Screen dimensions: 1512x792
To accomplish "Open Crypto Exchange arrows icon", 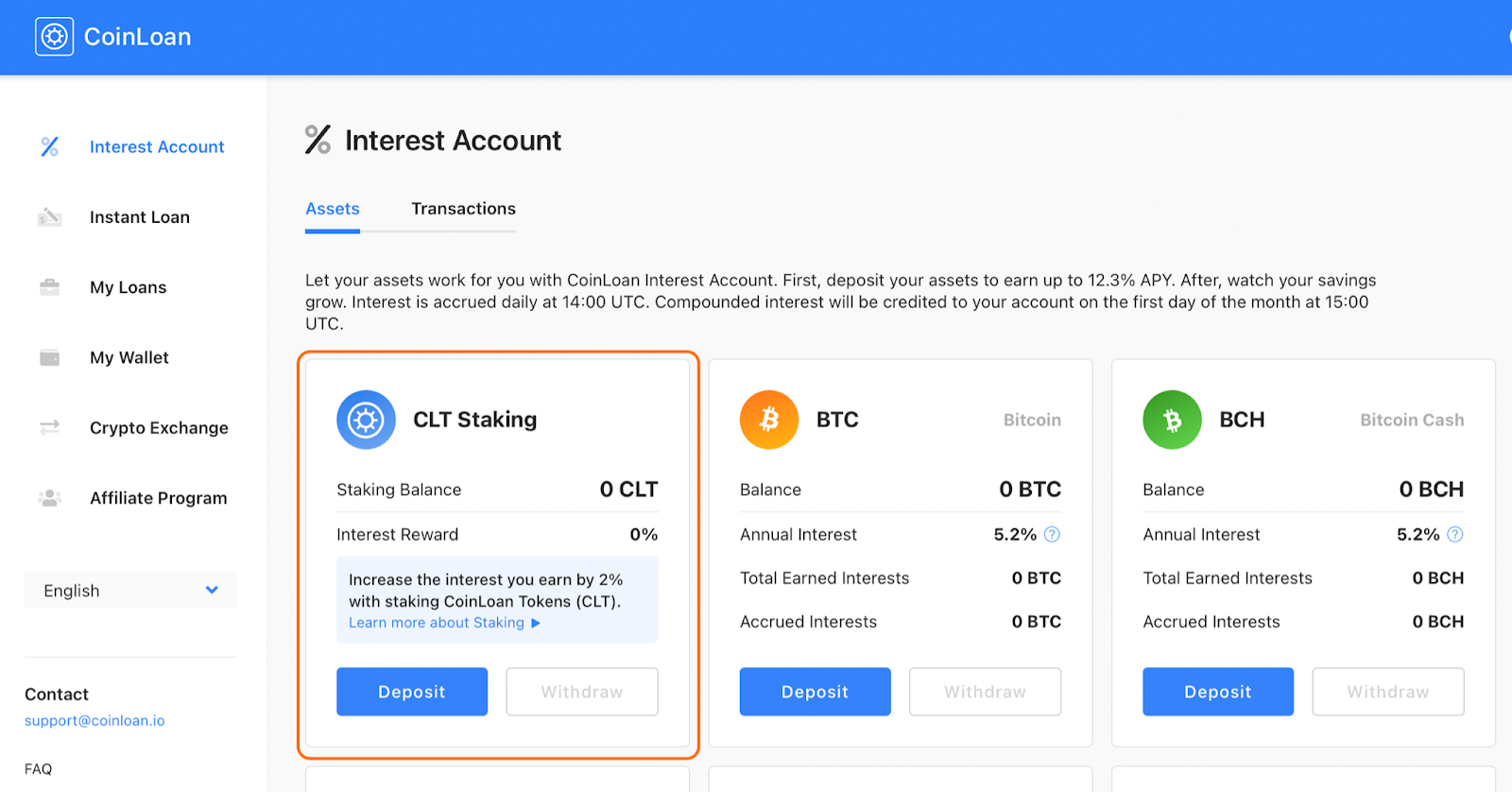I will coord(50,427).
